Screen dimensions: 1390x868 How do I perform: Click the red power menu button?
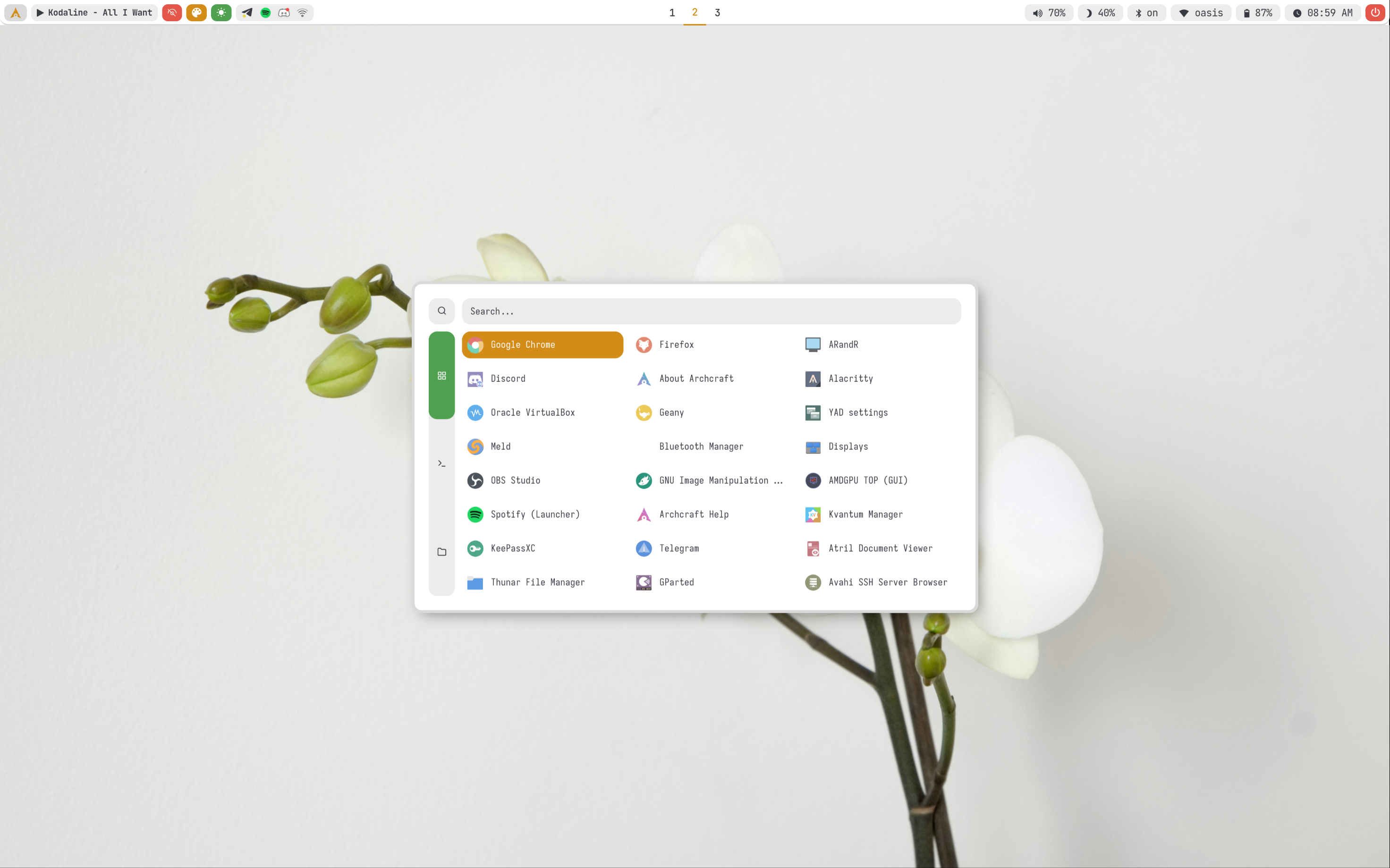point(1375,13)
